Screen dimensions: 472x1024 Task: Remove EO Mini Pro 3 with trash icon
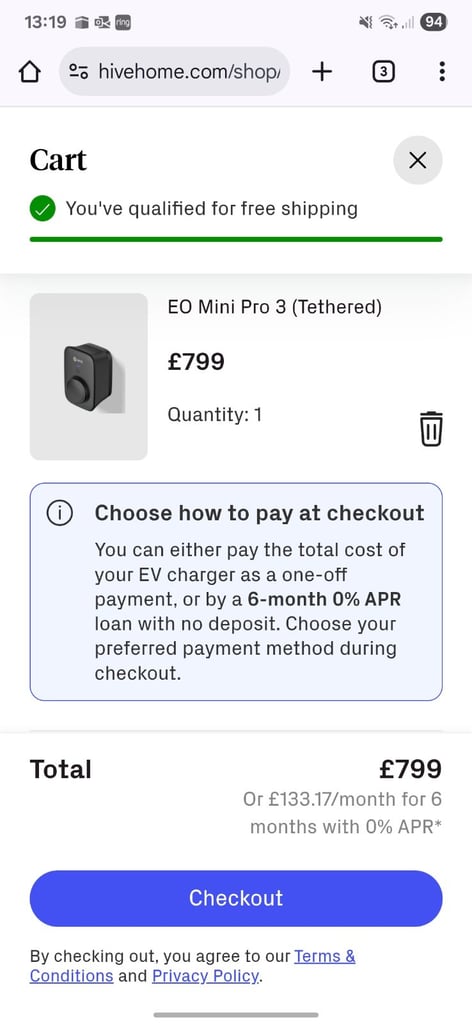coord(432,428)
